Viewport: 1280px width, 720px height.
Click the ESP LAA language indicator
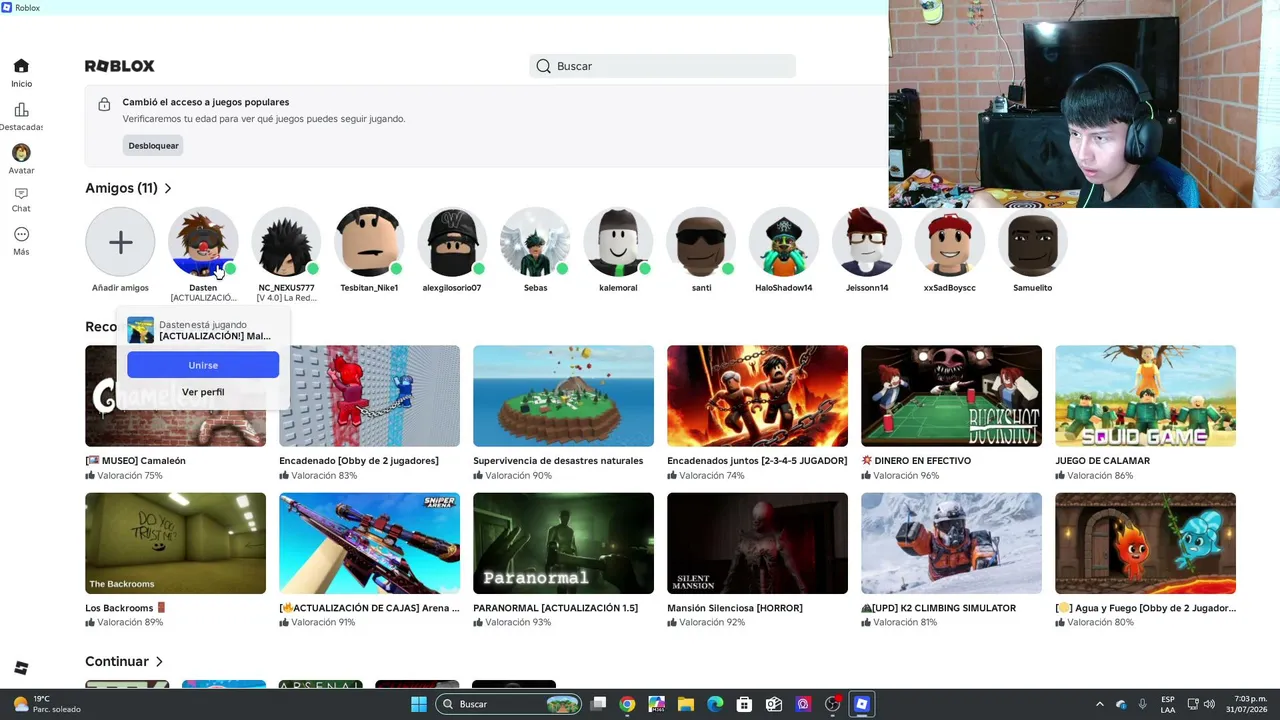coord(1168,704)
